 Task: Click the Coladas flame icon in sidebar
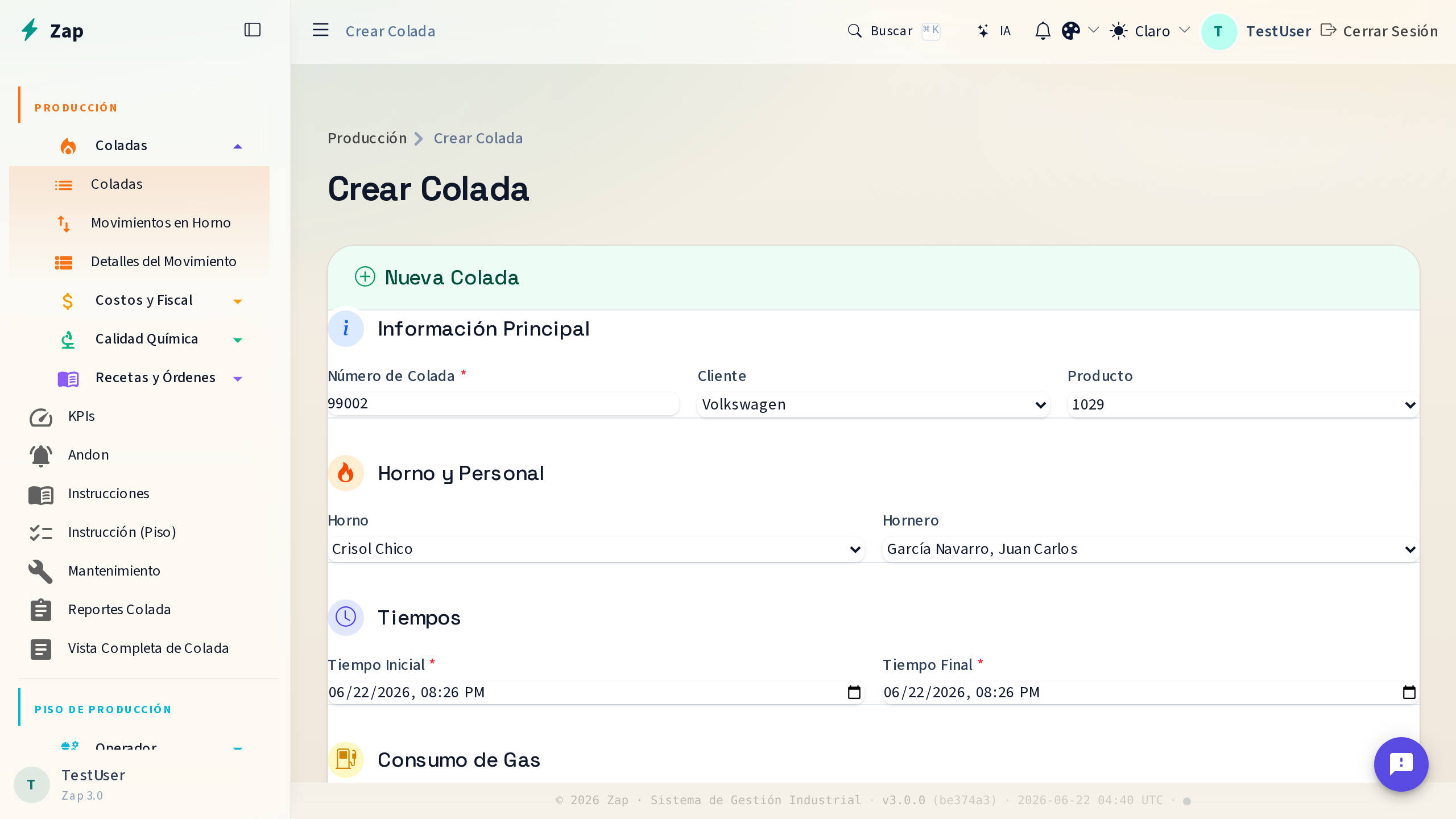pos(68,146)
